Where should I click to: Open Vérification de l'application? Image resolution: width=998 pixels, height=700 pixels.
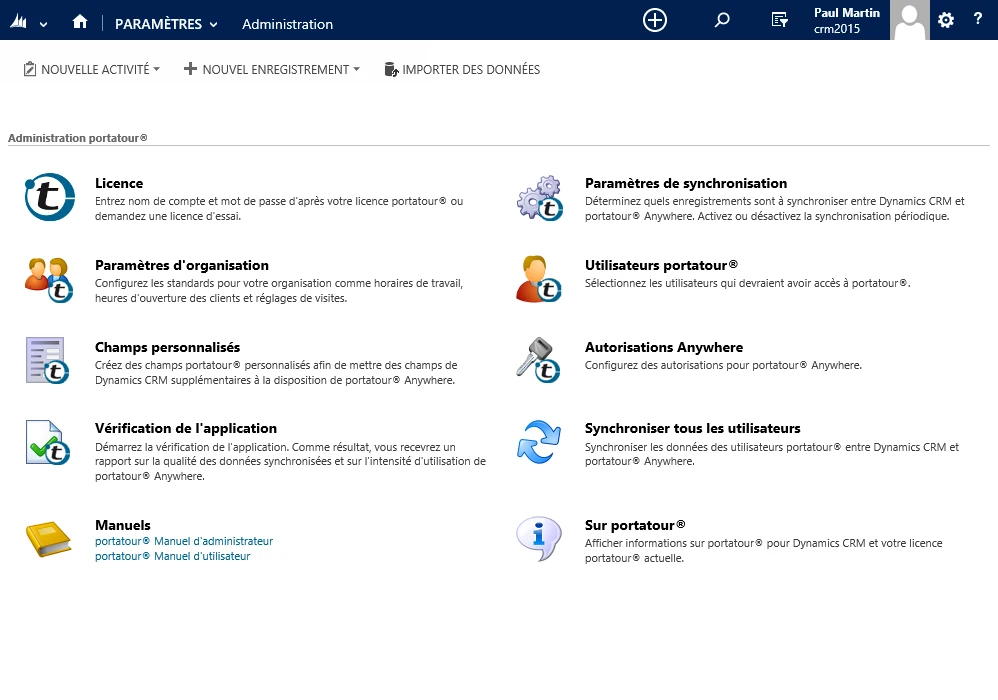coord(186,428)
